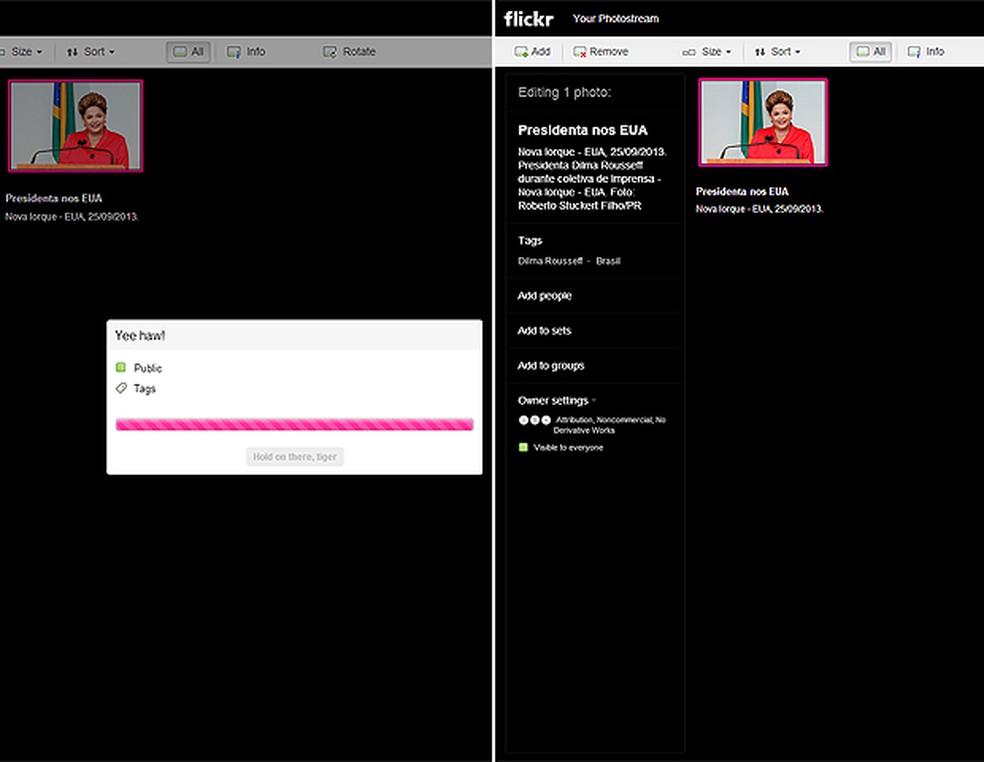Click the 'Hold on there, tiger' button

coord(295,457)
